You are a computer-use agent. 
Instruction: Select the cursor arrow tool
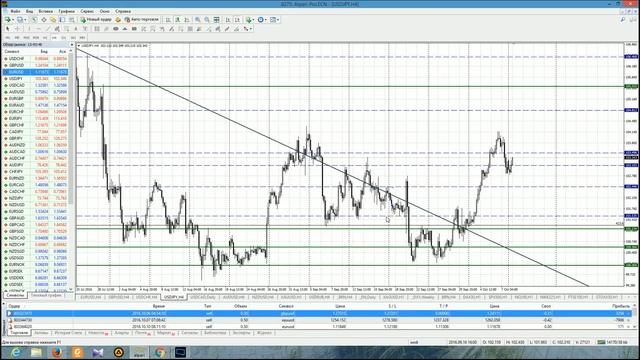[7, 29]
